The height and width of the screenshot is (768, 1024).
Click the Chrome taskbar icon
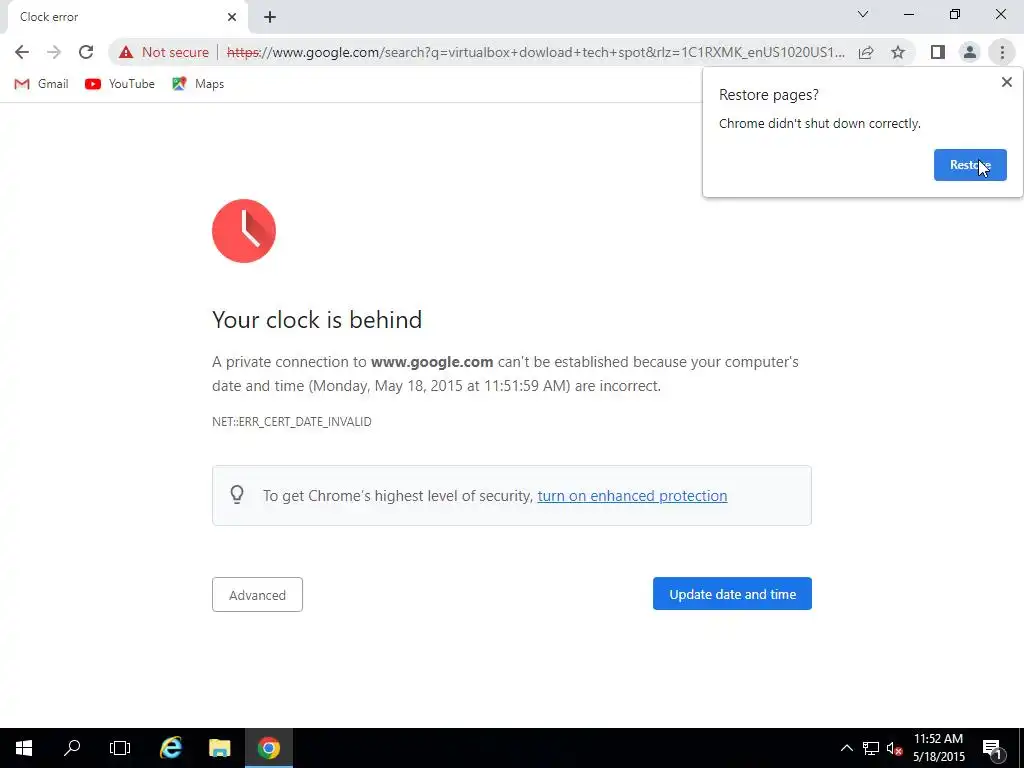pyautogui.click(x=268, y=748)
